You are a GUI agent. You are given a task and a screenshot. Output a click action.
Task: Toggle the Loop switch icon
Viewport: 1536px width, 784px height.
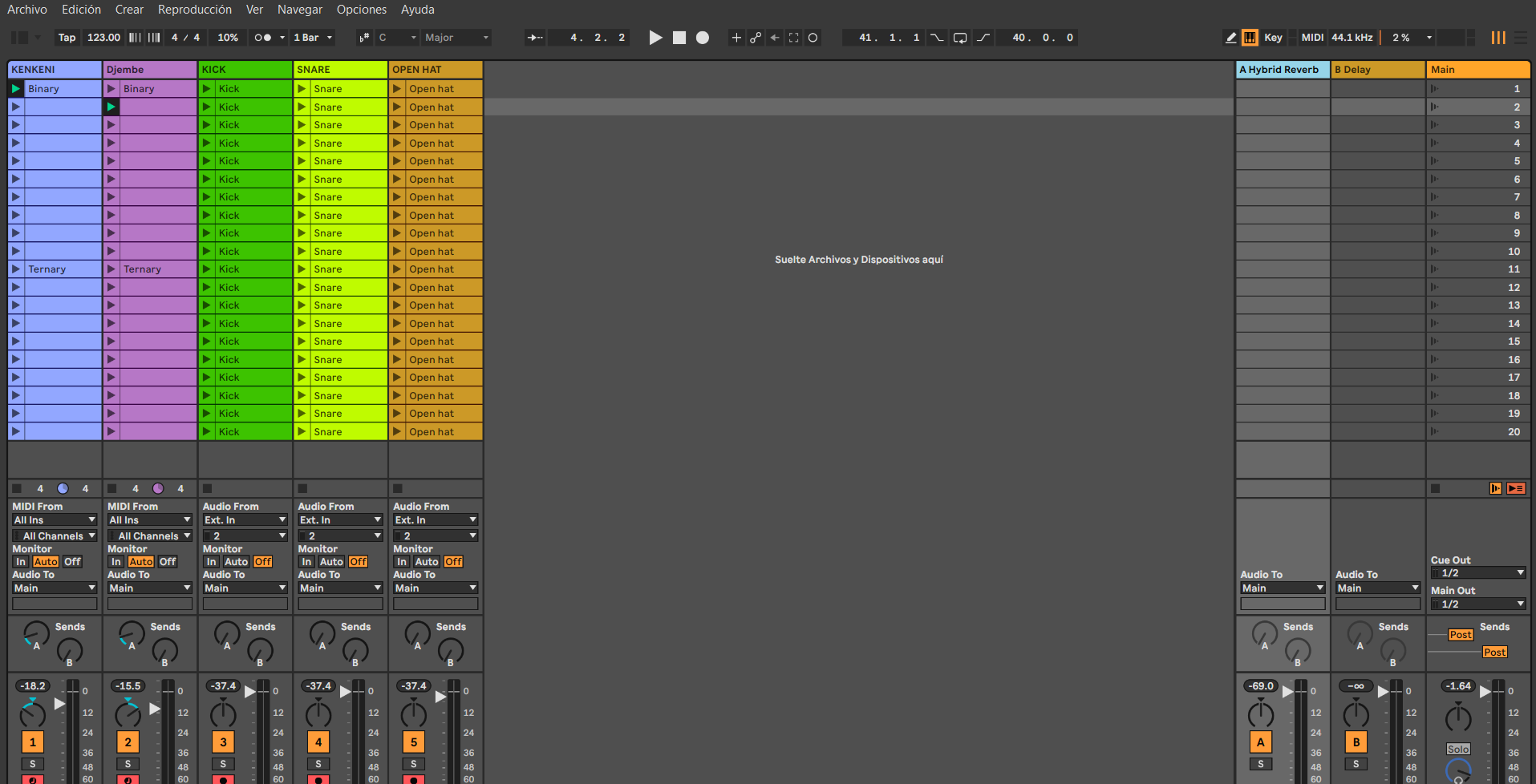pyautogui.click(x=960, y=38)
